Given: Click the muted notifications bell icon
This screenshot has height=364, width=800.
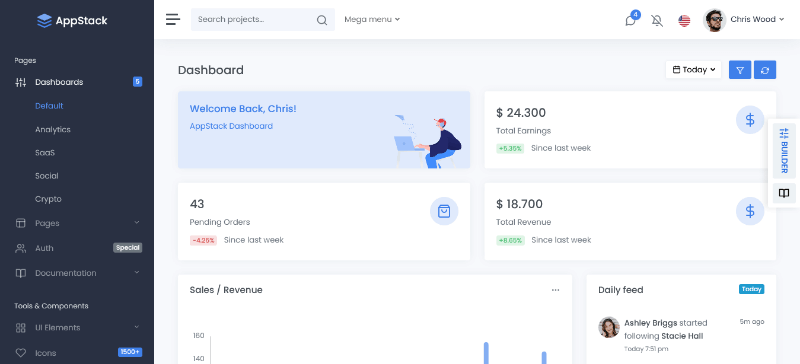Looking at the screenshot, I should coord(657,20).
